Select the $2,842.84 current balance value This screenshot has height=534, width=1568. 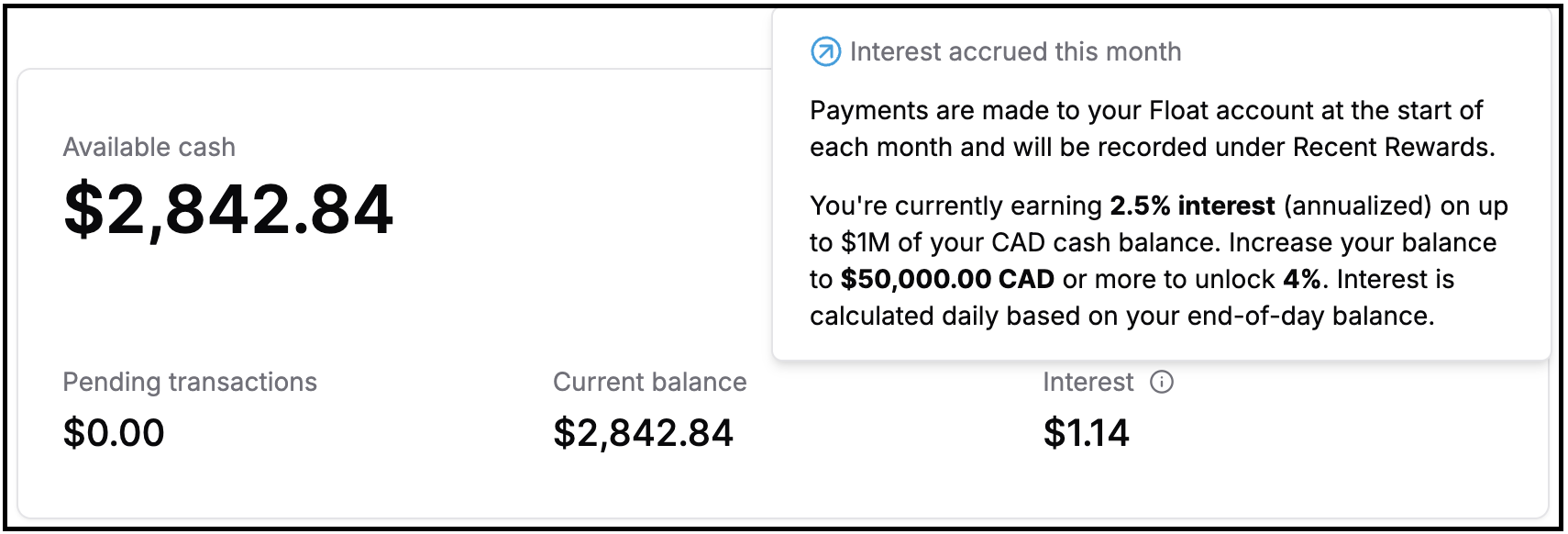click(x=643, y=433)
